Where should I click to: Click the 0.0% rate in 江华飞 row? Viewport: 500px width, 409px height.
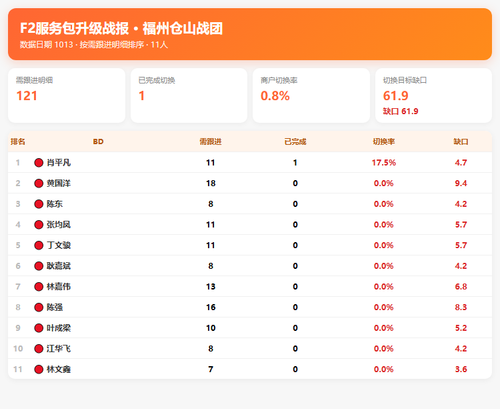pos(384,349)
